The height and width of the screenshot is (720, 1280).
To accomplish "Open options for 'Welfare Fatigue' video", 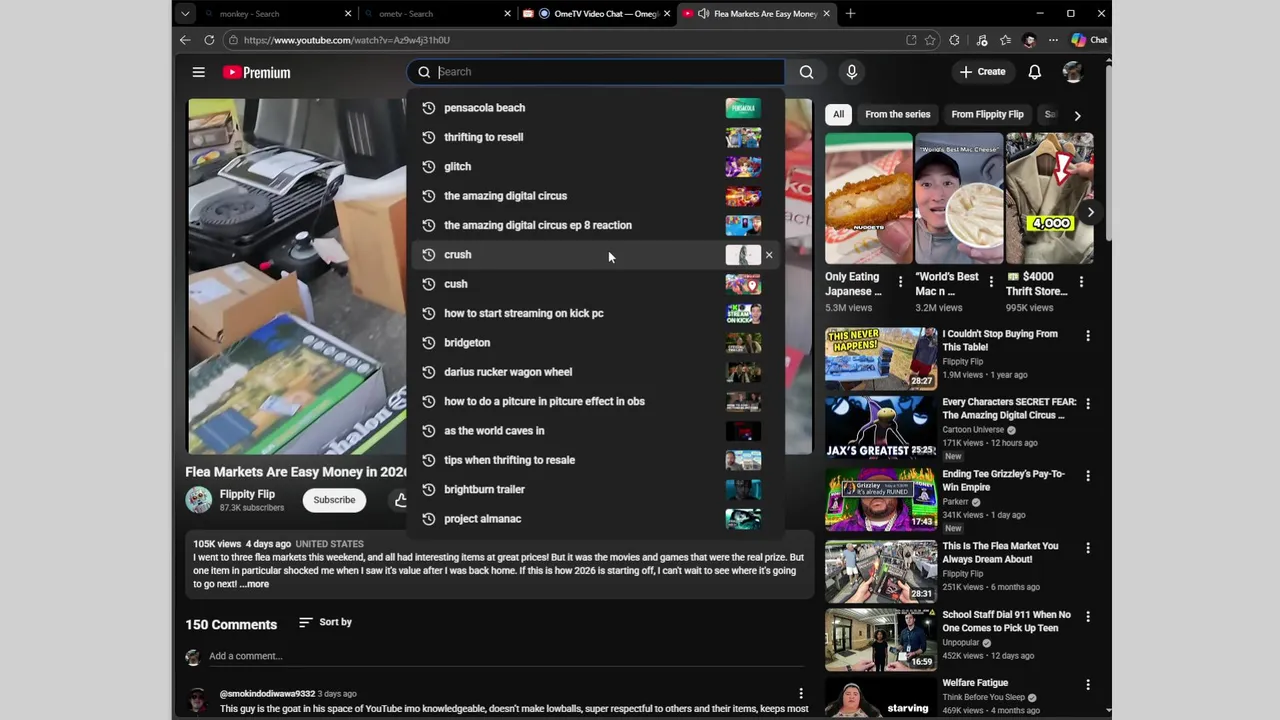I will pyautogui.click(x=1088, y=685).
